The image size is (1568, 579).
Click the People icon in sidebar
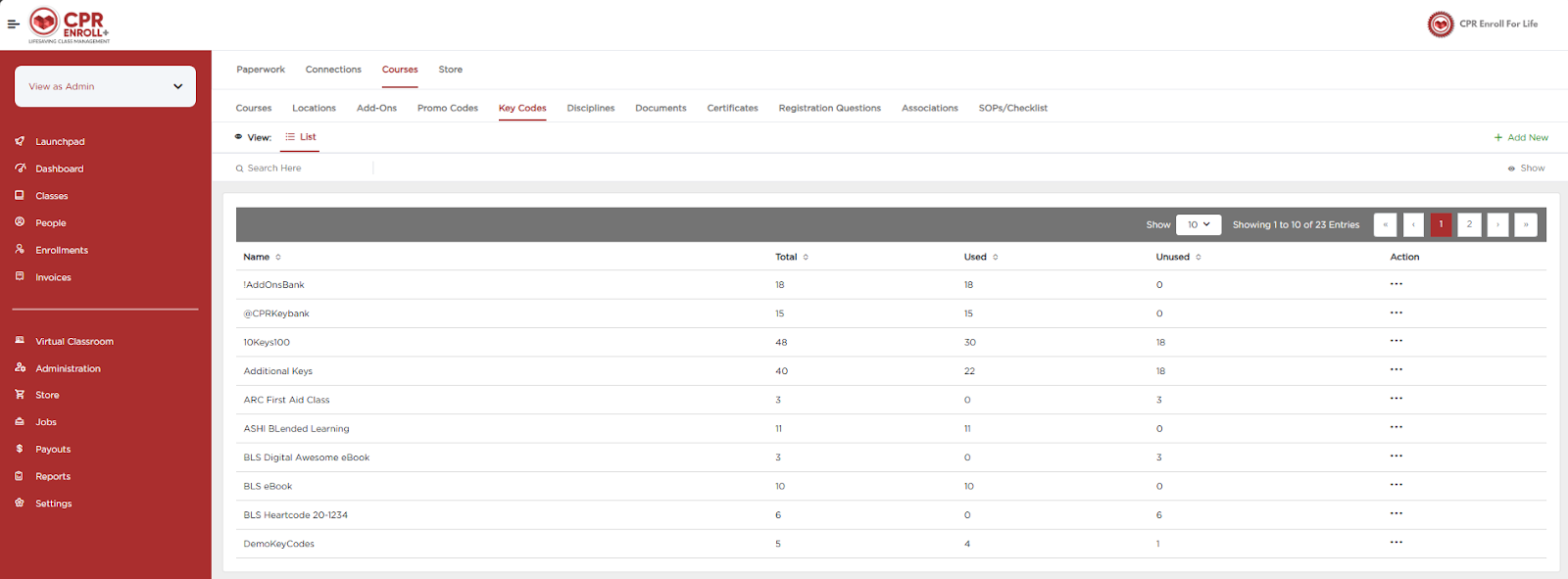click(20, 222)
